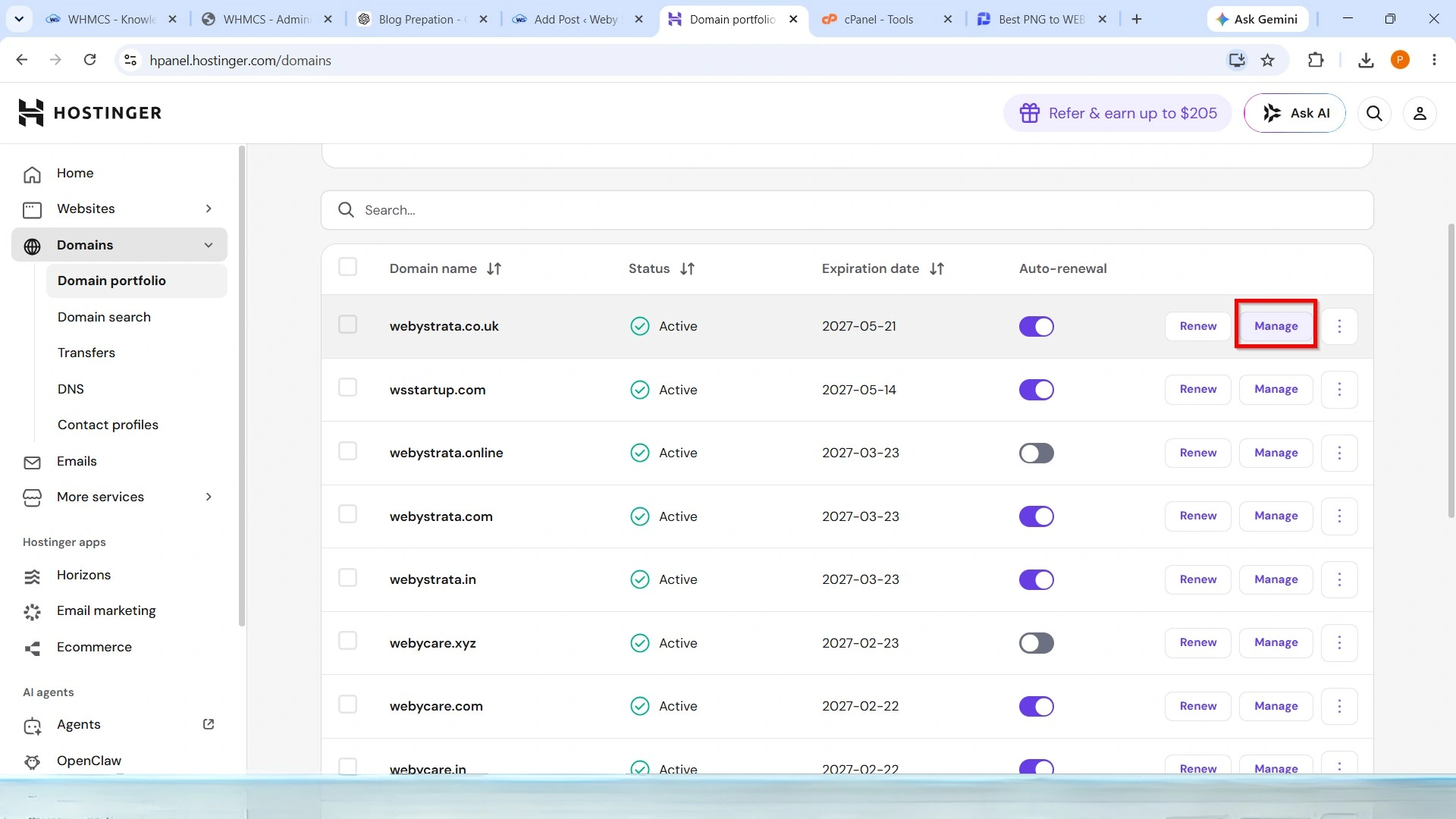Screen dimensions: 1456x819
Task: Check the webystrata.co.uk row checkbox
Action: (347, 325)
